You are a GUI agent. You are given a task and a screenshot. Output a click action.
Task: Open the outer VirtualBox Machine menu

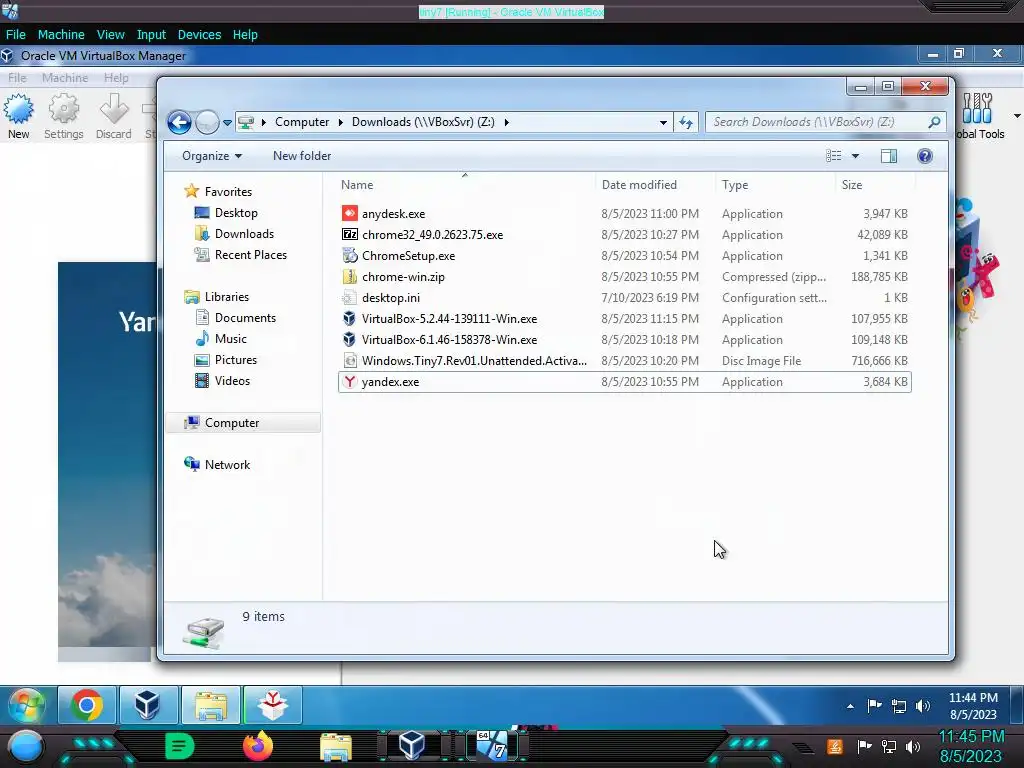(x=61, y=35)
